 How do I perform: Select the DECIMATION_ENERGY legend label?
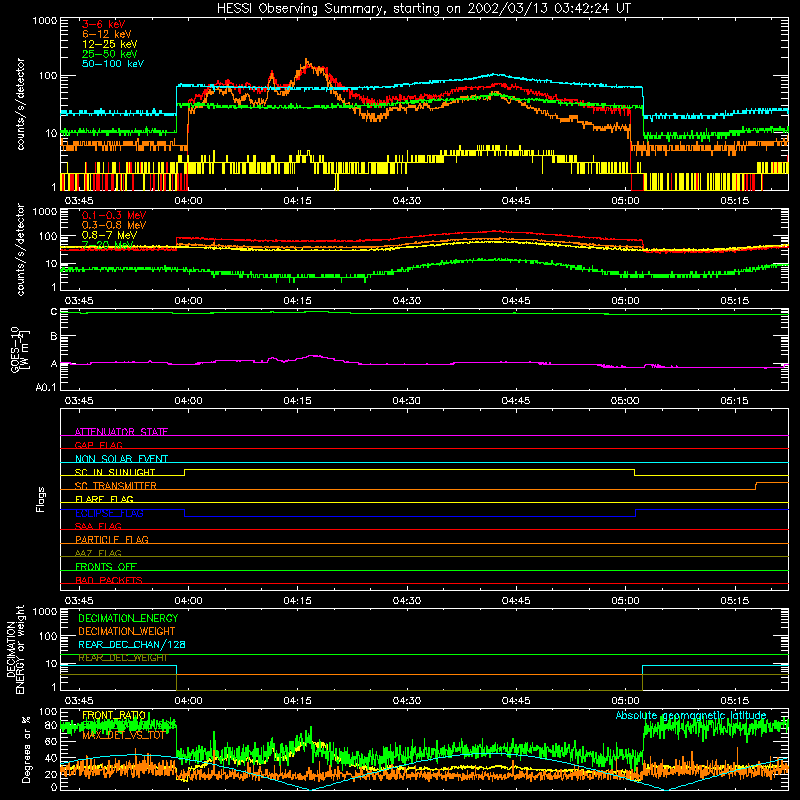coord(128,618)
